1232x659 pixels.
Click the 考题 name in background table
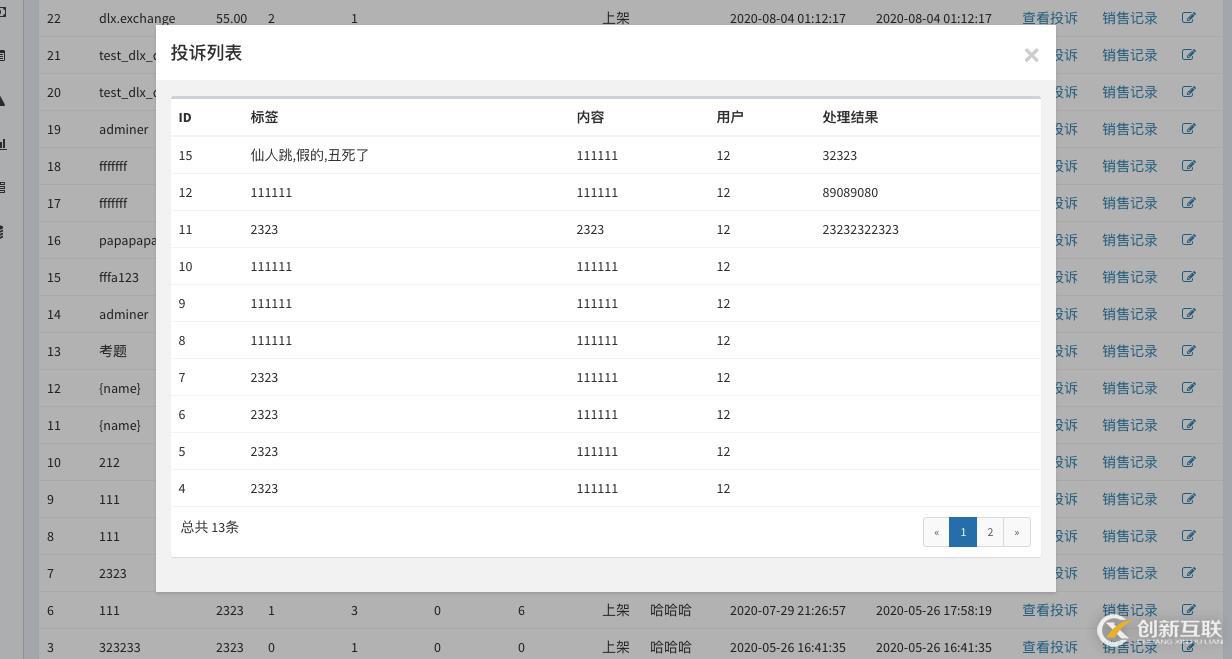coord(113,351)
